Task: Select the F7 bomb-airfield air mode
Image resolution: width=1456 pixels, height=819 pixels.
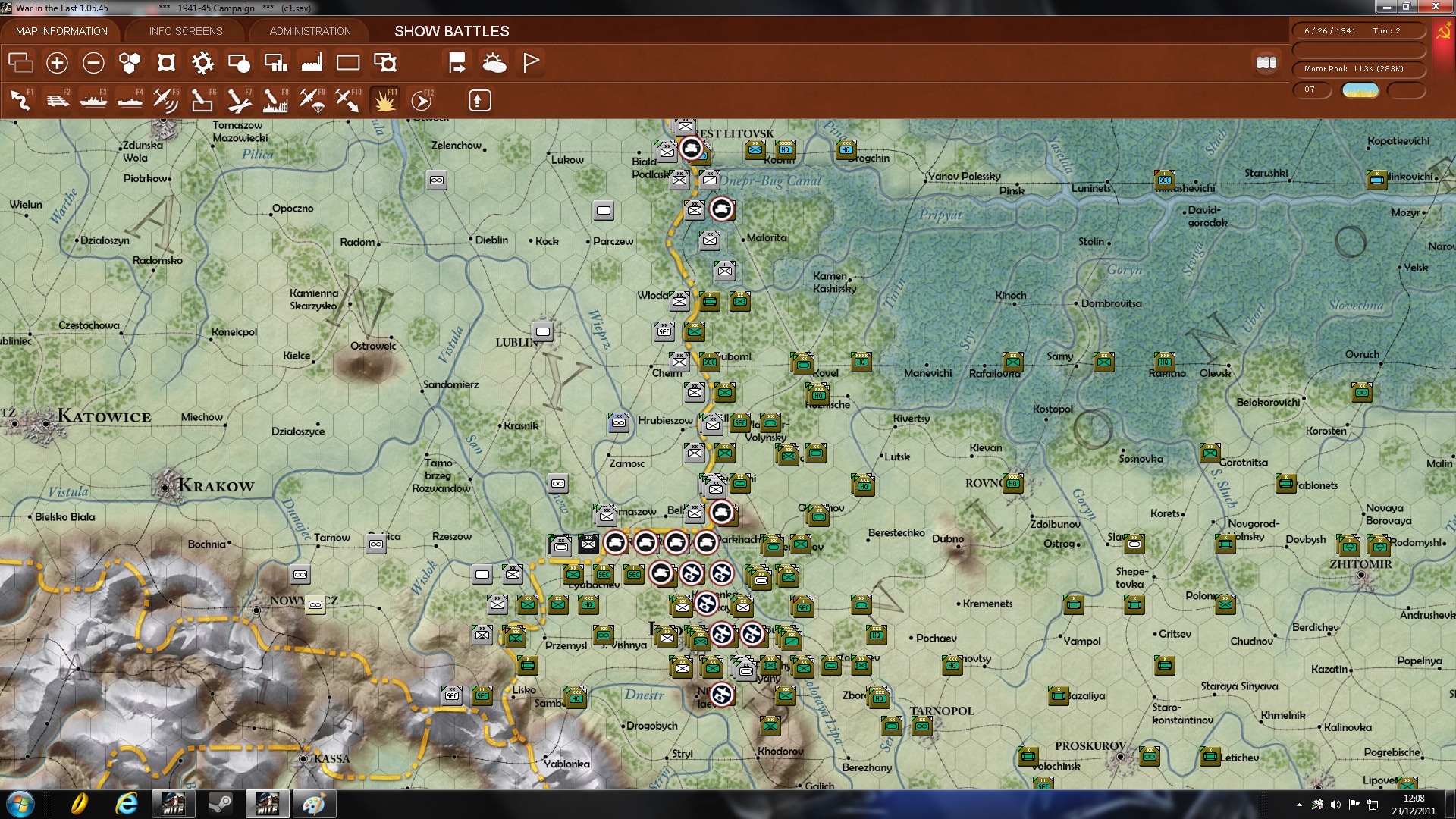Action: click(239, 100)
